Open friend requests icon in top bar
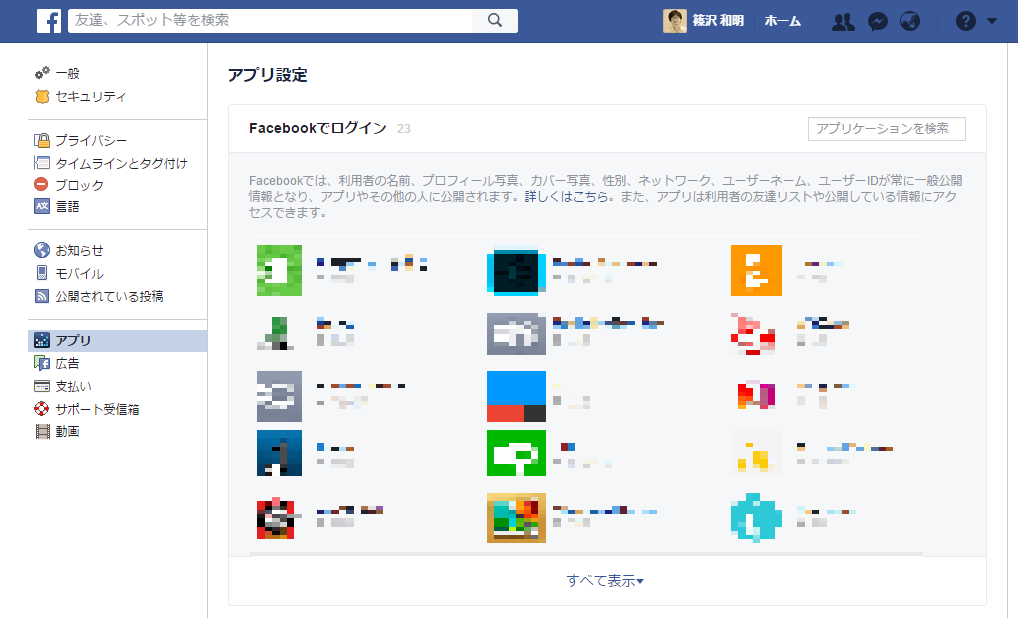The width and height of the screenshot is (1018, 618). [x=843, y=21]
